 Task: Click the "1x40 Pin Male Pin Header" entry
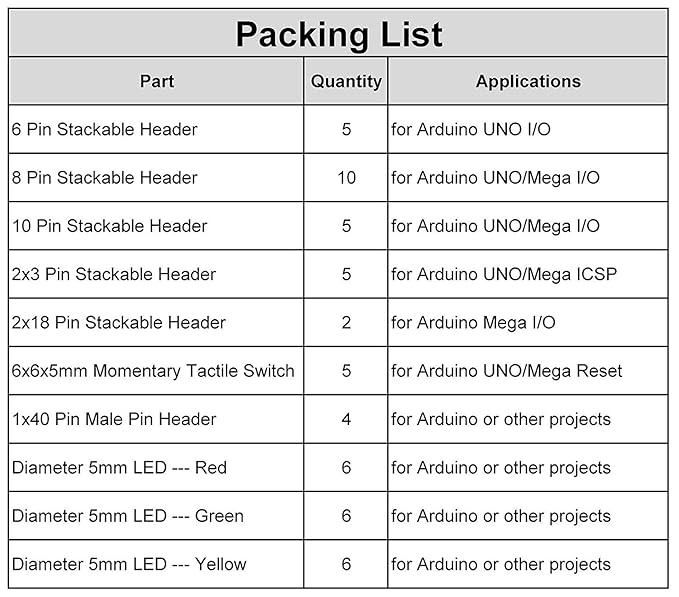114,419
